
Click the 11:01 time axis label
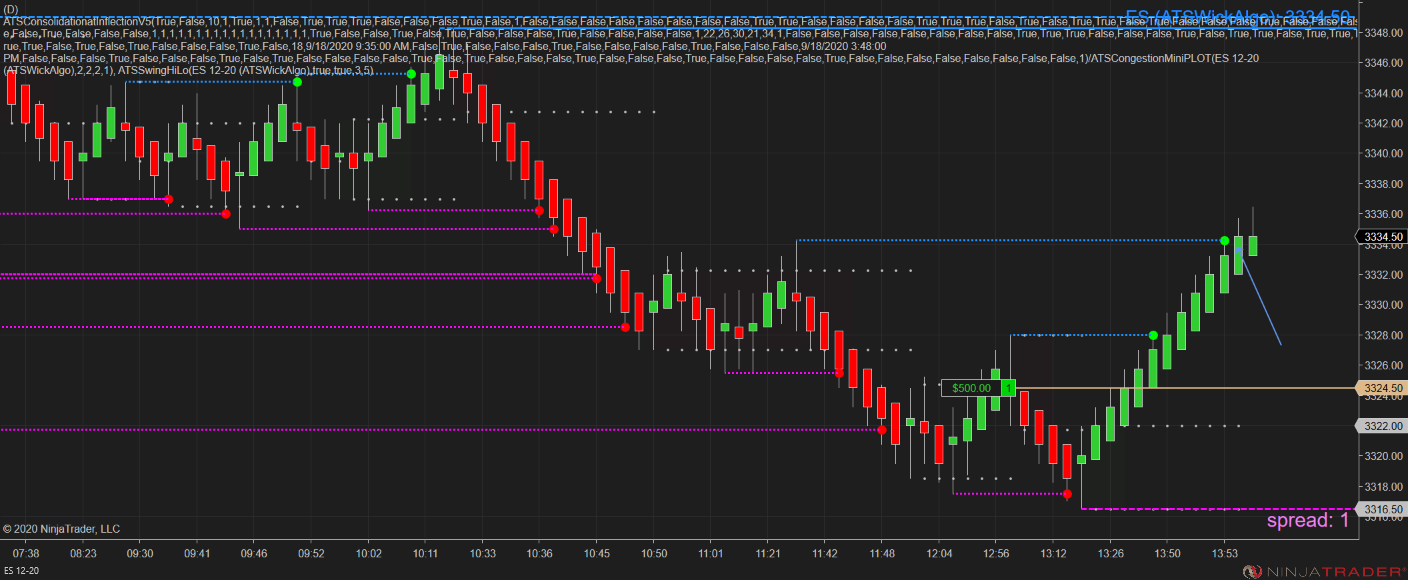(711, 552)
